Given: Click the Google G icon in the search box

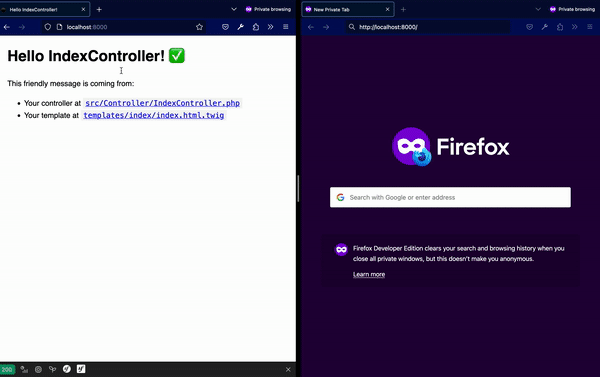Looking at the screenshot, I should point(340,197).
